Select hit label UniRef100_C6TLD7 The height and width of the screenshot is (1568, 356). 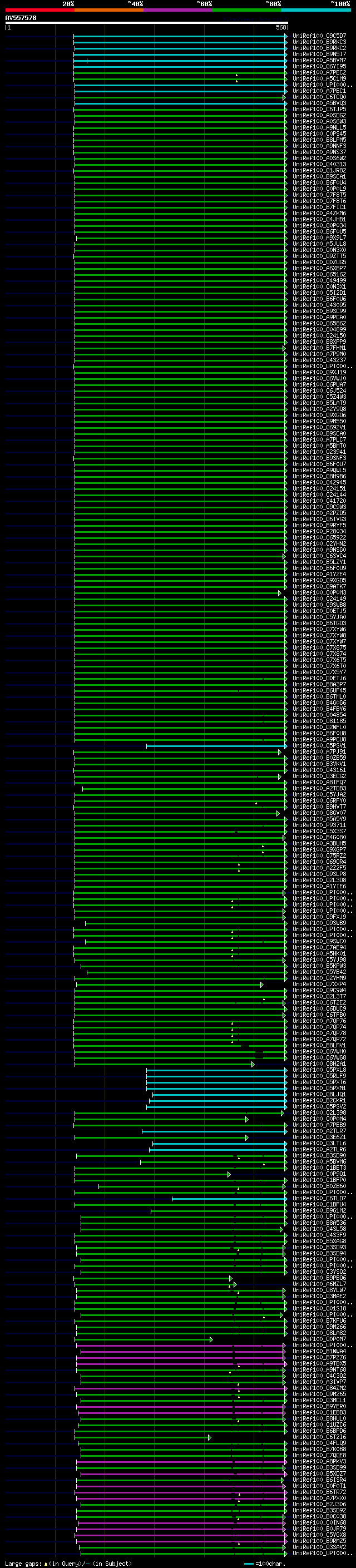point(319,1199)
